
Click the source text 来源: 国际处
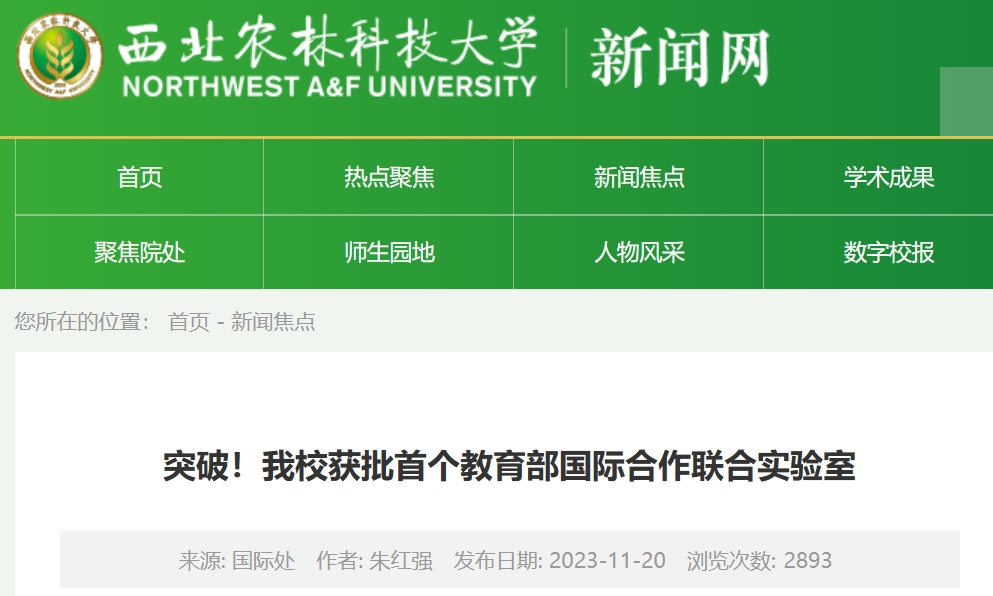[237, 560]
